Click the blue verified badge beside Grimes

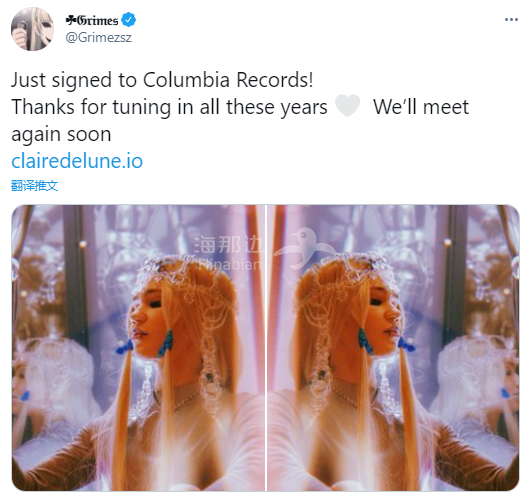(129, 20)
